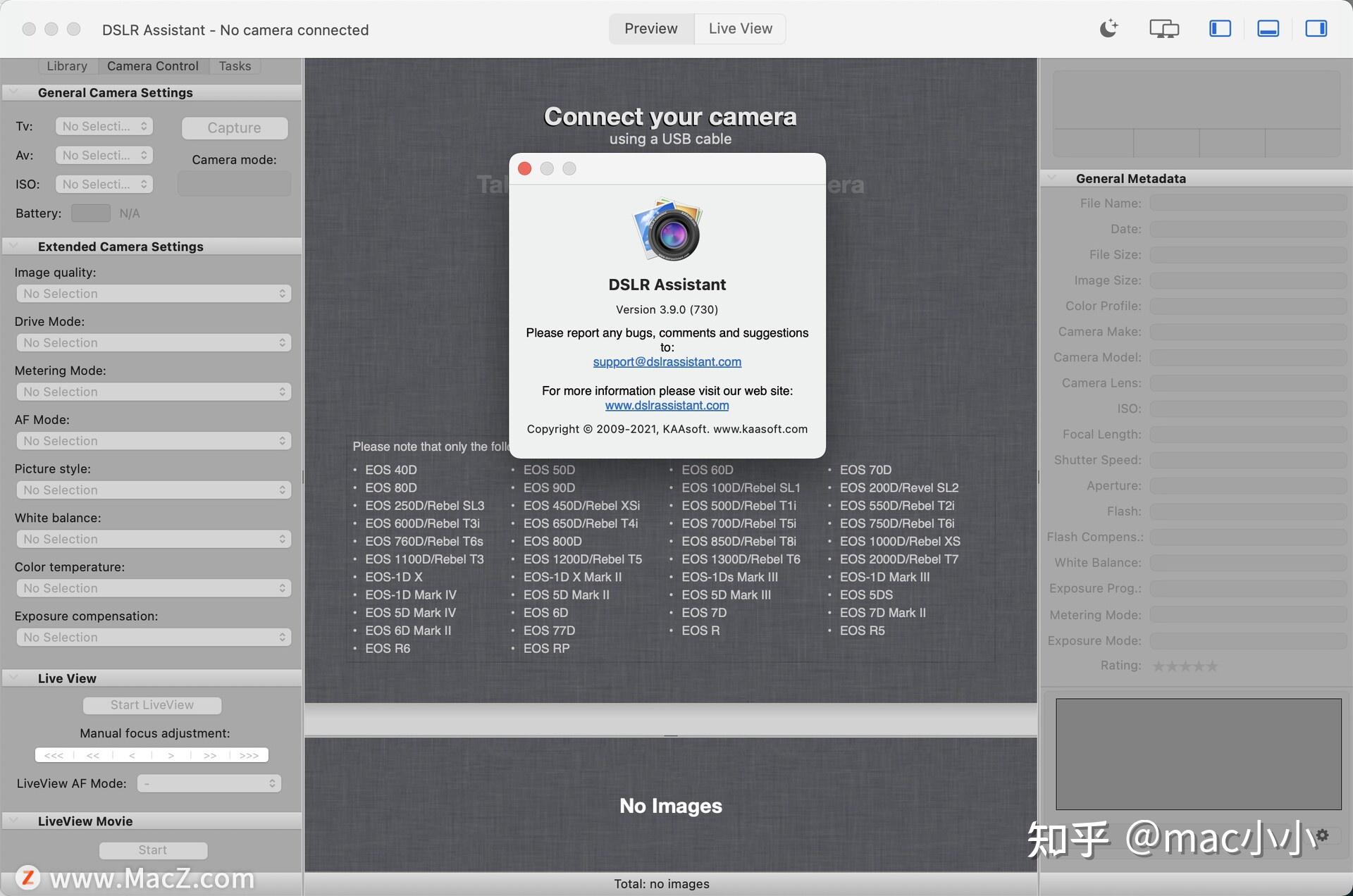The height and width of the screenshot is (896, 1353).
Task: Close the About dialog red button
Action: point(524,168)
